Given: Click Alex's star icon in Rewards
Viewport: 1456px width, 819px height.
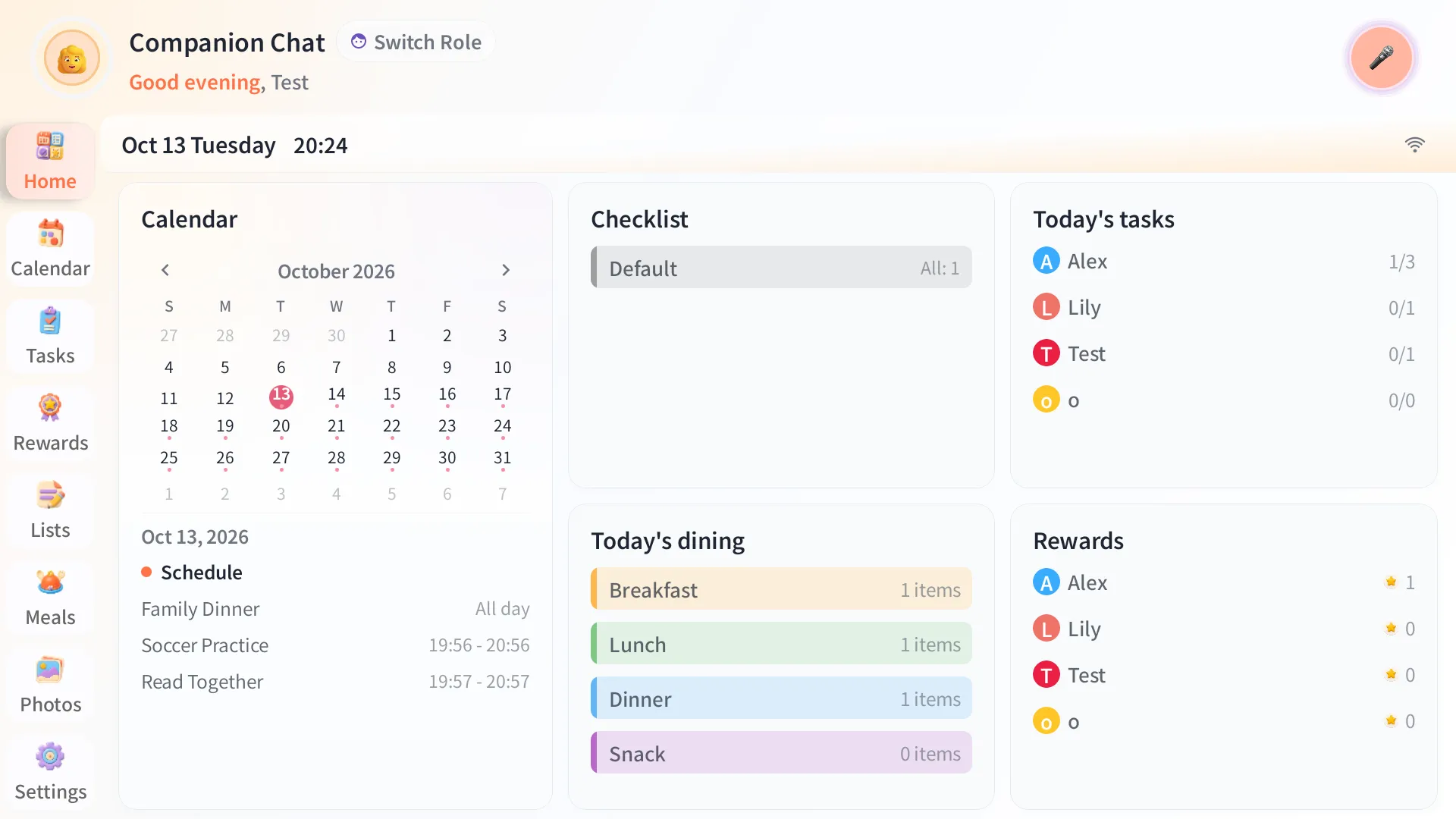Looking at the screenshot, I should [x=1391, y=582].
